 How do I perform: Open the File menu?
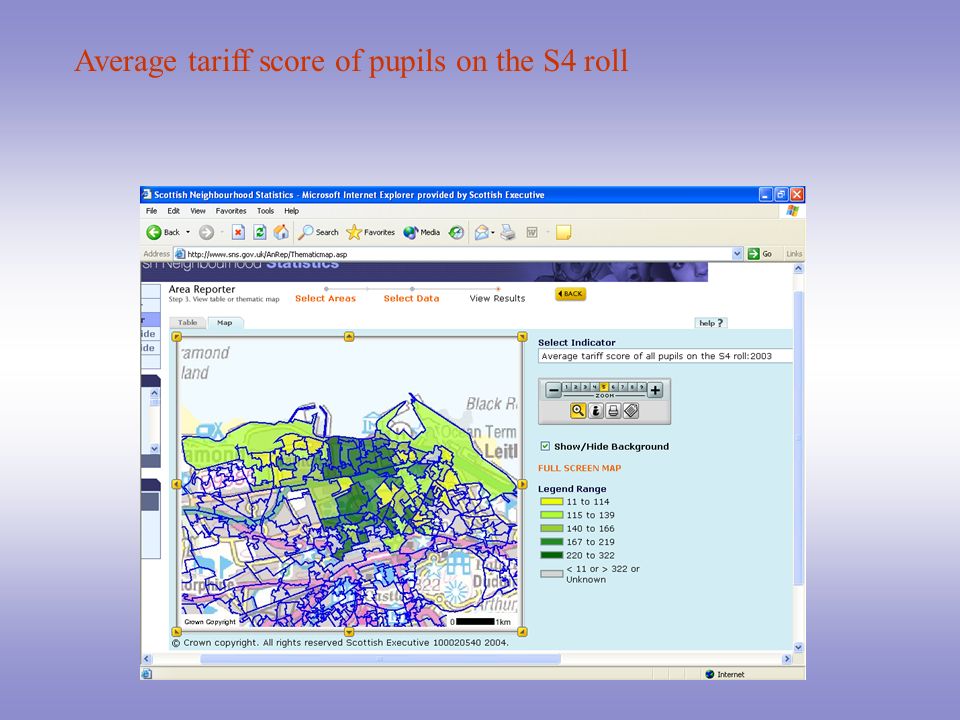pyautogui.click(x=151, y=211)
